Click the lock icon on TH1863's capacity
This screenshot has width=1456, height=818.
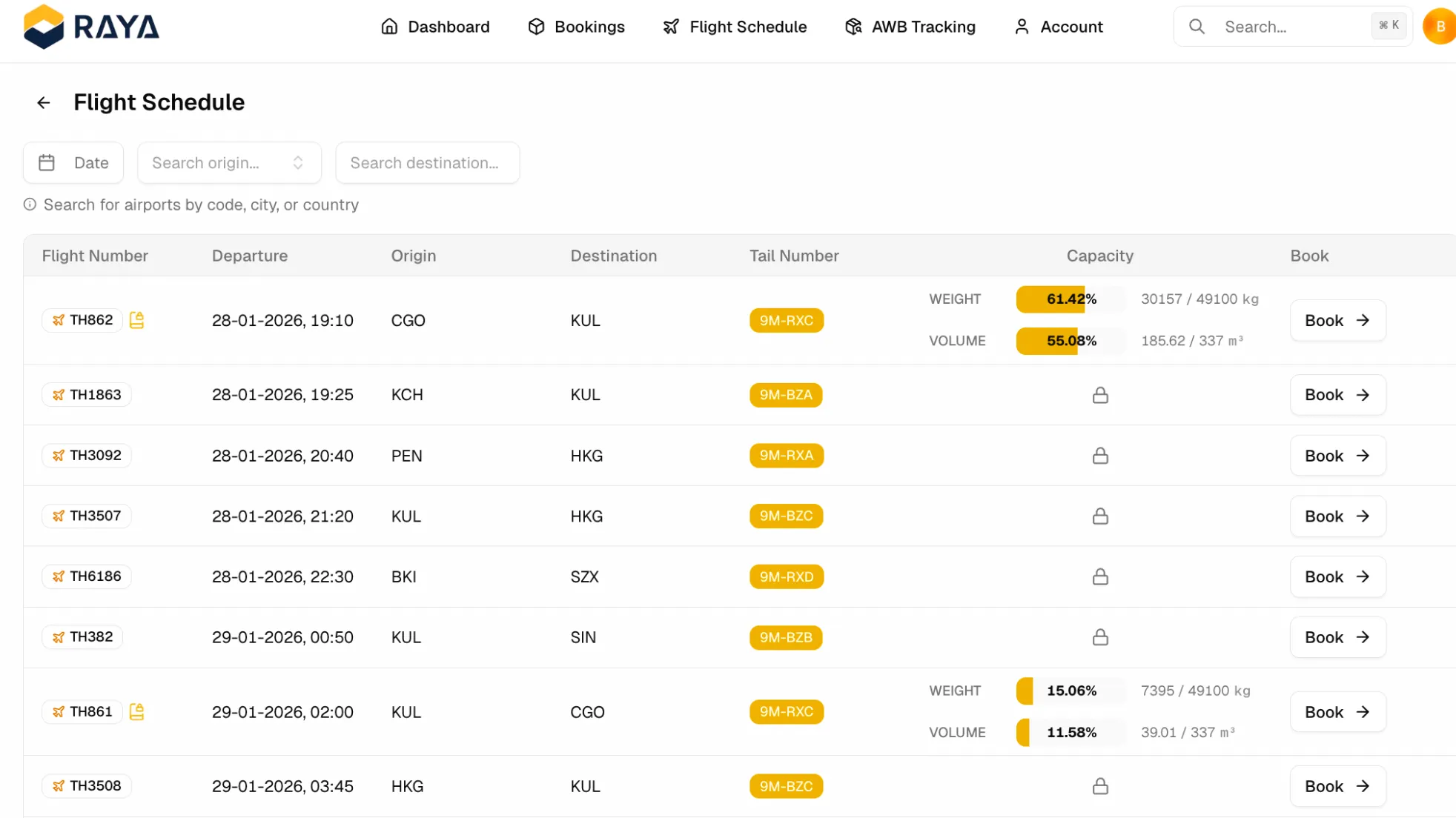click(x=1100, y=395)
